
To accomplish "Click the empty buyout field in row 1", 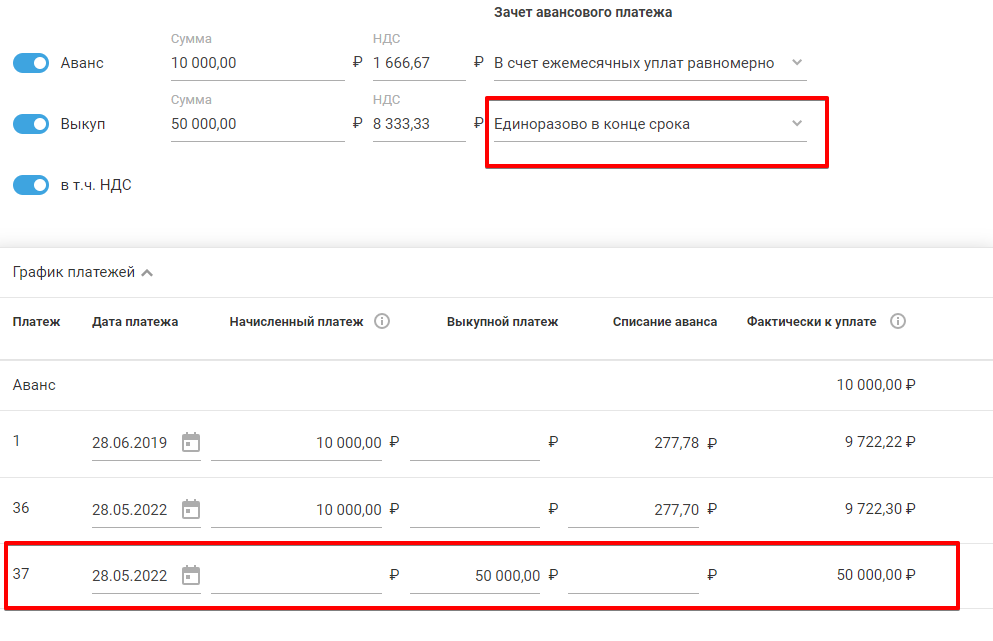I will click(x=475, y=442).
